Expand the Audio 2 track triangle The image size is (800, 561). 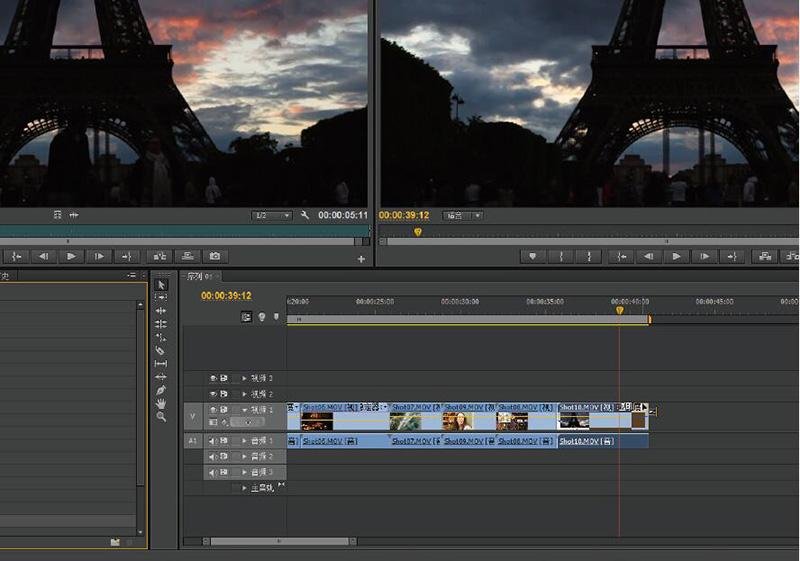tap(244, 456)
